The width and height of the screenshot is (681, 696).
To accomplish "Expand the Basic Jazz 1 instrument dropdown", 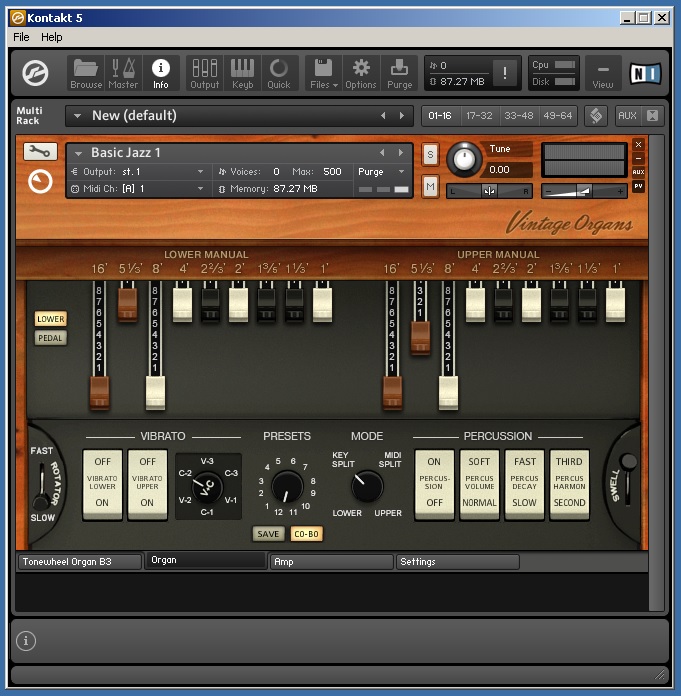I will click(78, 153).
